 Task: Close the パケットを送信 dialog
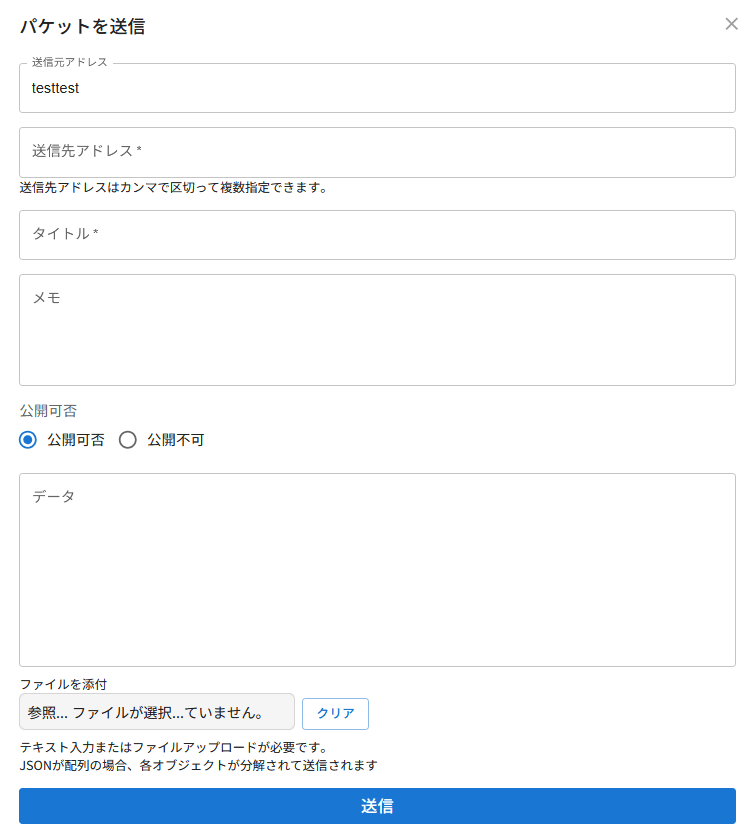pos(731,24)
